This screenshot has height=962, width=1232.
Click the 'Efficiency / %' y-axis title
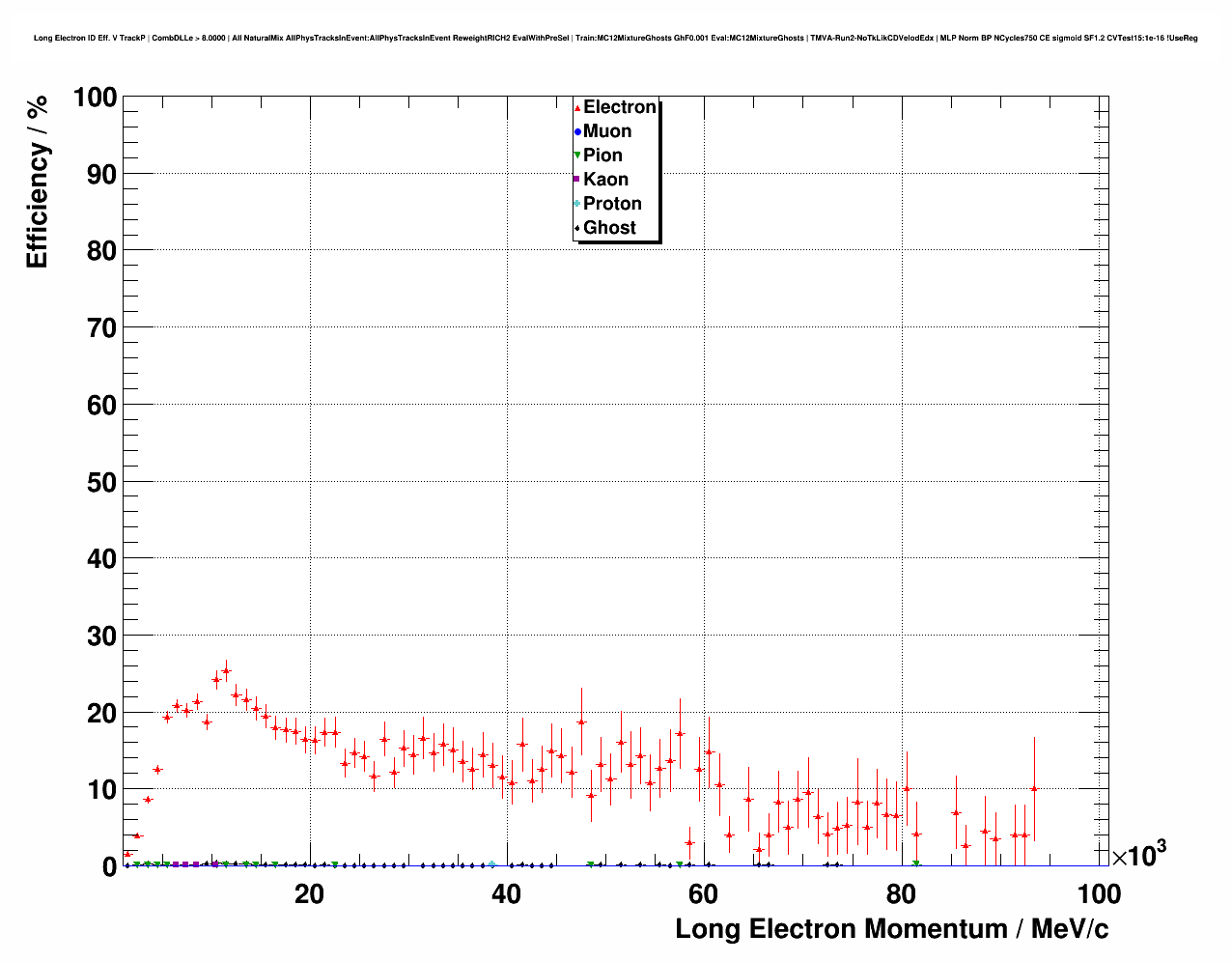tap(37, 182)
